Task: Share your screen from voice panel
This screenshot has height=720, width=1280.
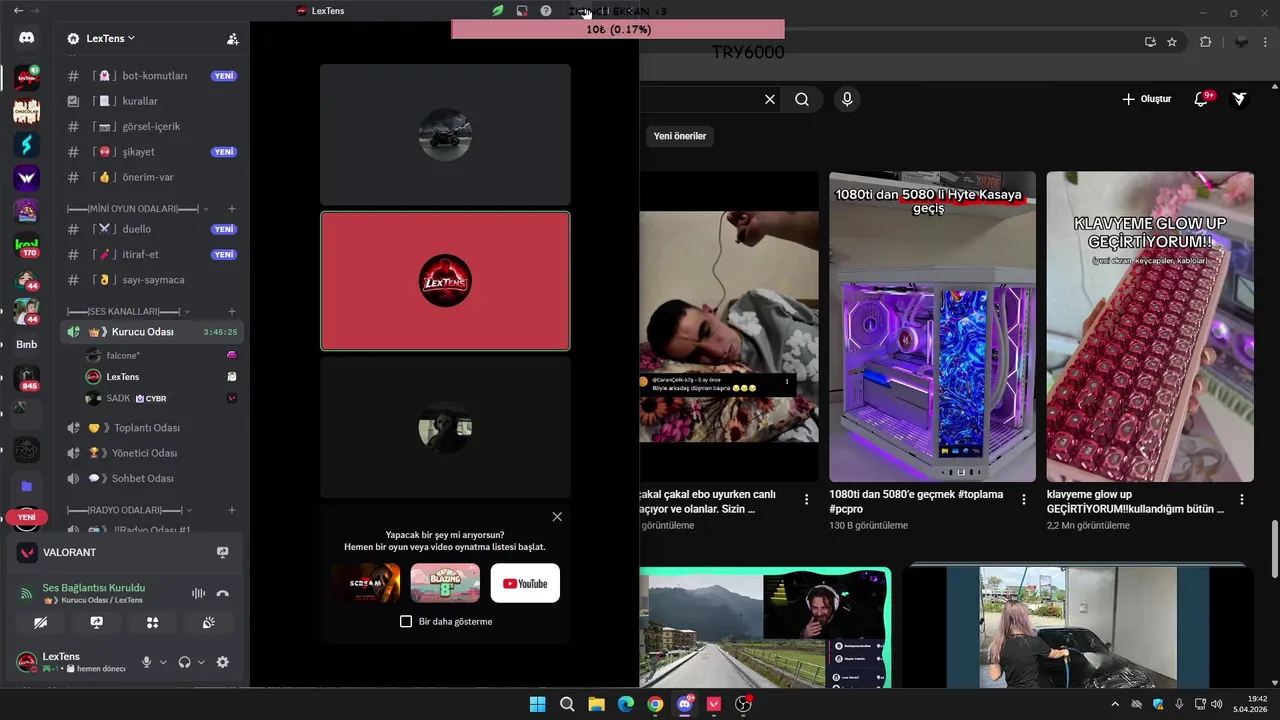Action: (96, 622)
